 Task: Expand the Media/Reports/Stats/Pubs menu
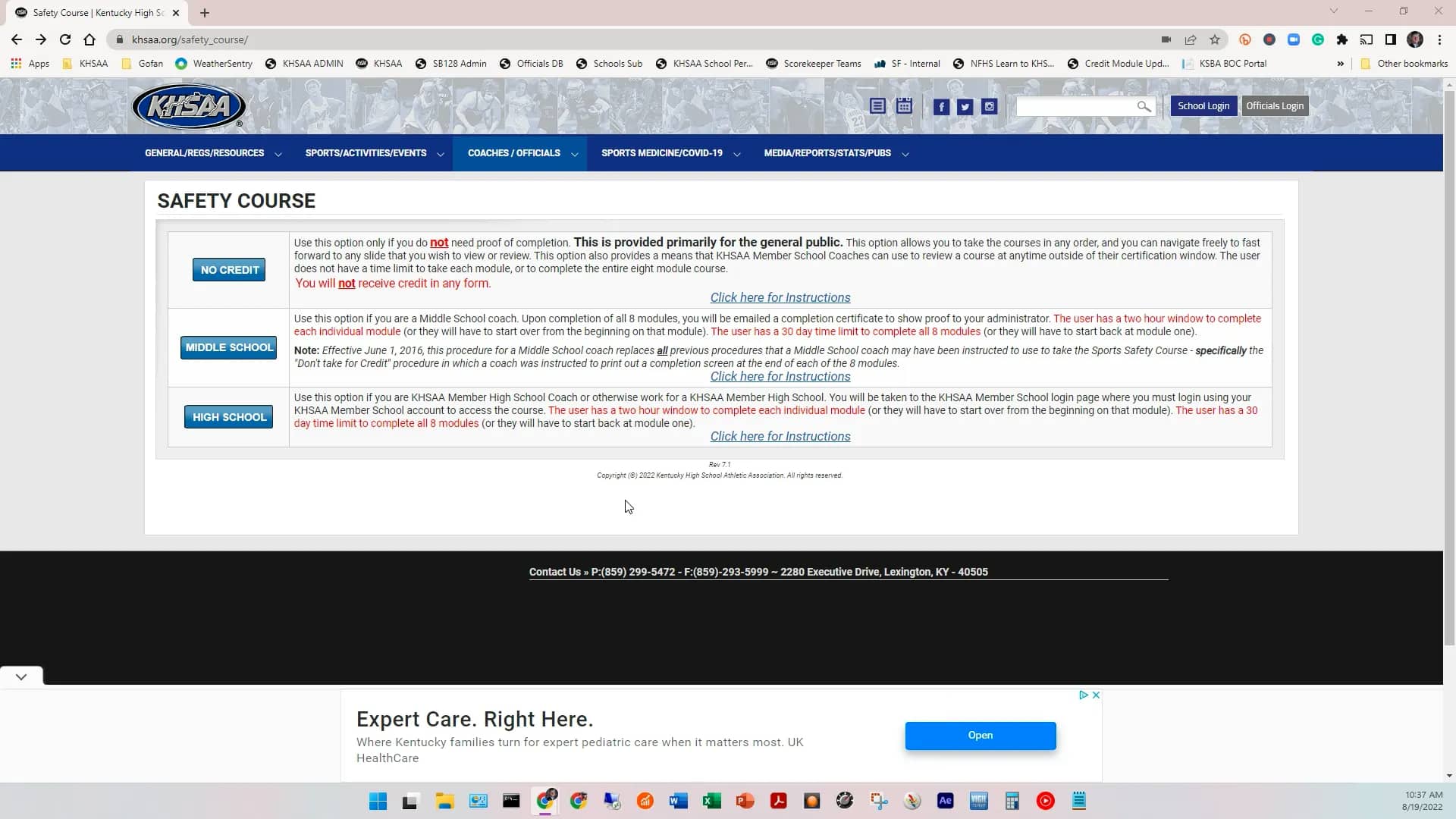(836, 153)
